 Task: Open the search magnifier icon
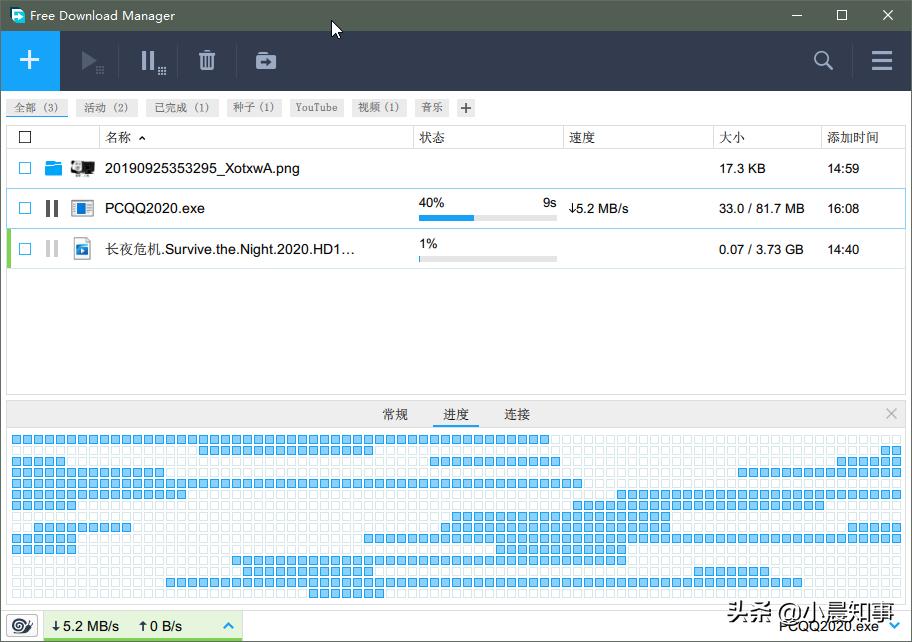click(x=823, y=60)
